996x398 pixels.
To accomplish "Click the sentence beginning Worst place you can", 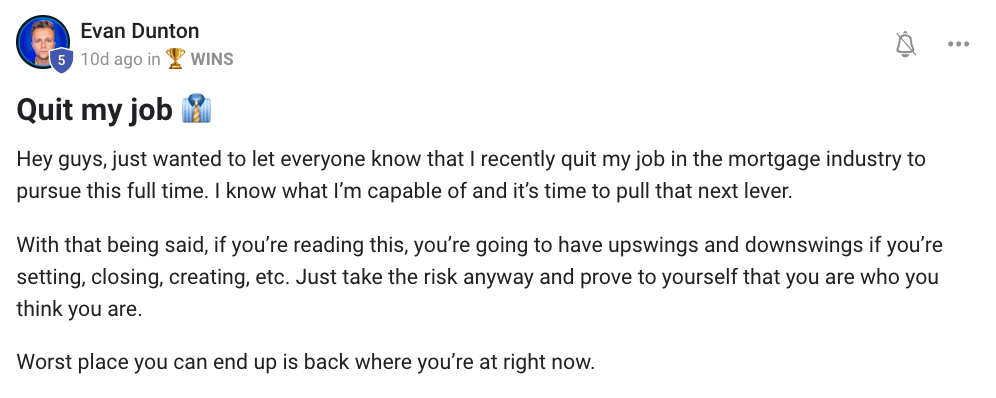I will 306,362.
